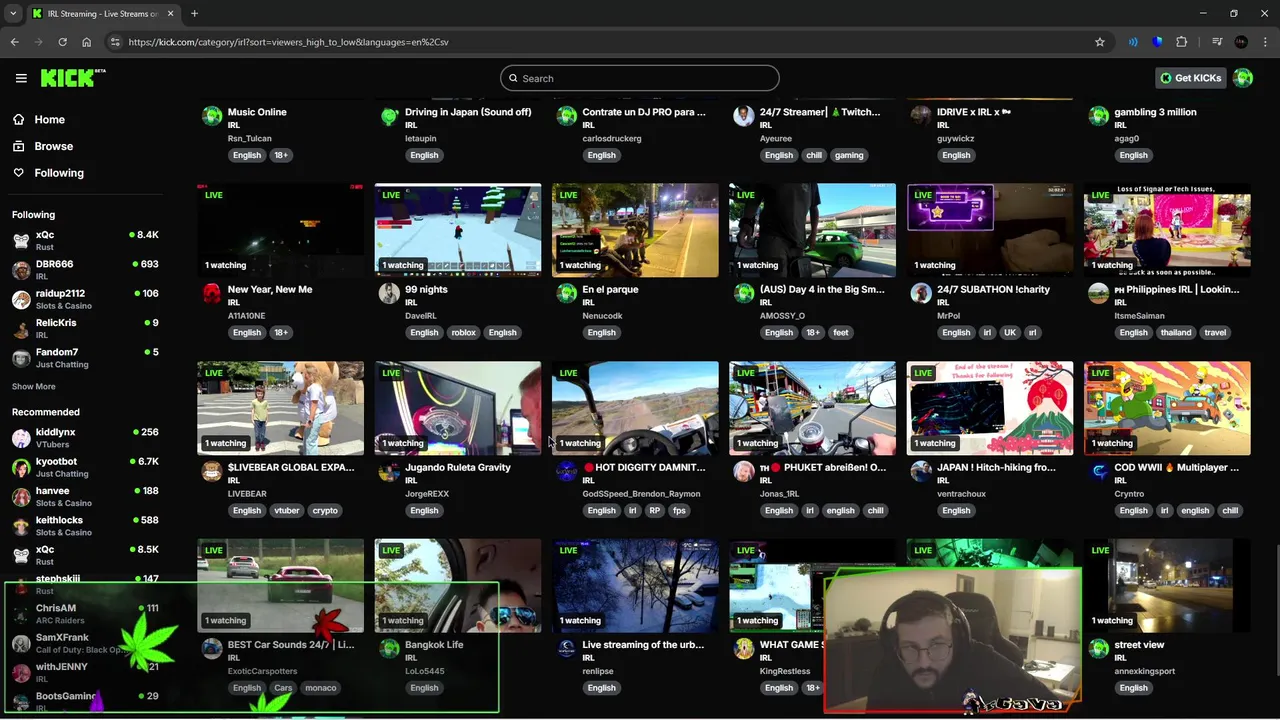Click ventrachoux streamer avatar
The height and width of the screenshot is (720, 1280).
[x=921, y=471]
